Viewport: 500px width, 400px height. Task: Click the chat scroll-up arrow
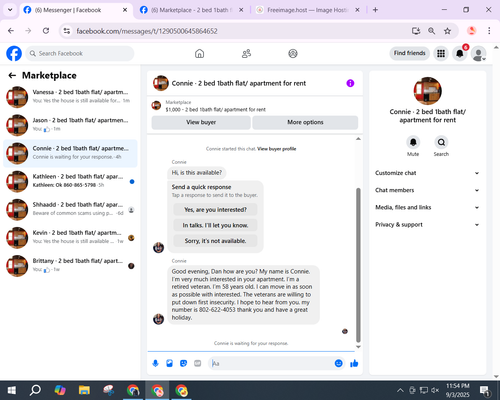(x=358, y=139)
